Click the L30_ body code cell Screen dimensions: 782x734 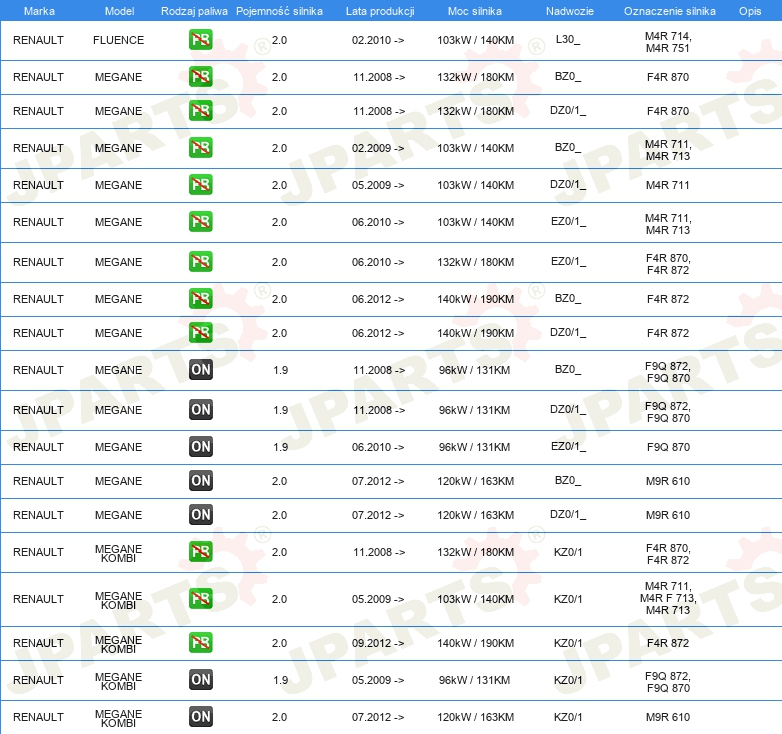click(x=568, y=39)
